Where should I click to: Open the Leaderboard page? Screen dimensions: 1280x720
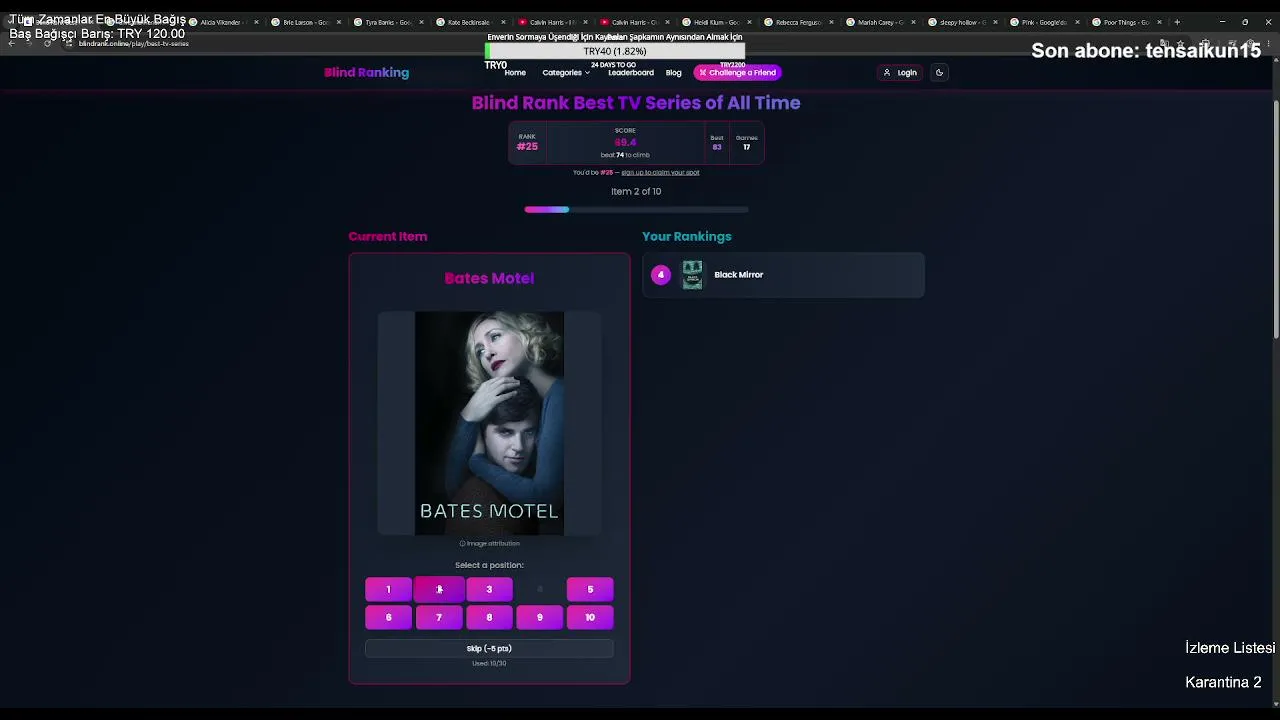[631, 72]
